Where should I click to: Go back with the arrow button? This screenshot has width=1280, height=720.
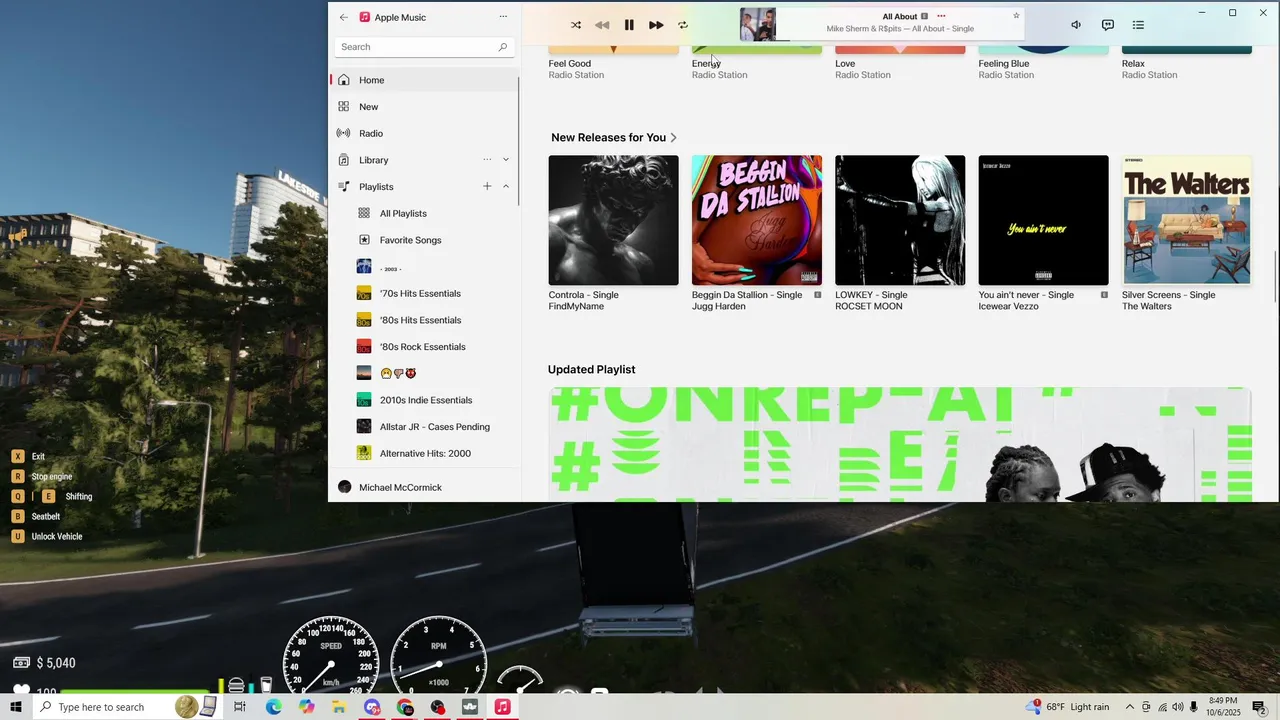[x=344, y=17]
